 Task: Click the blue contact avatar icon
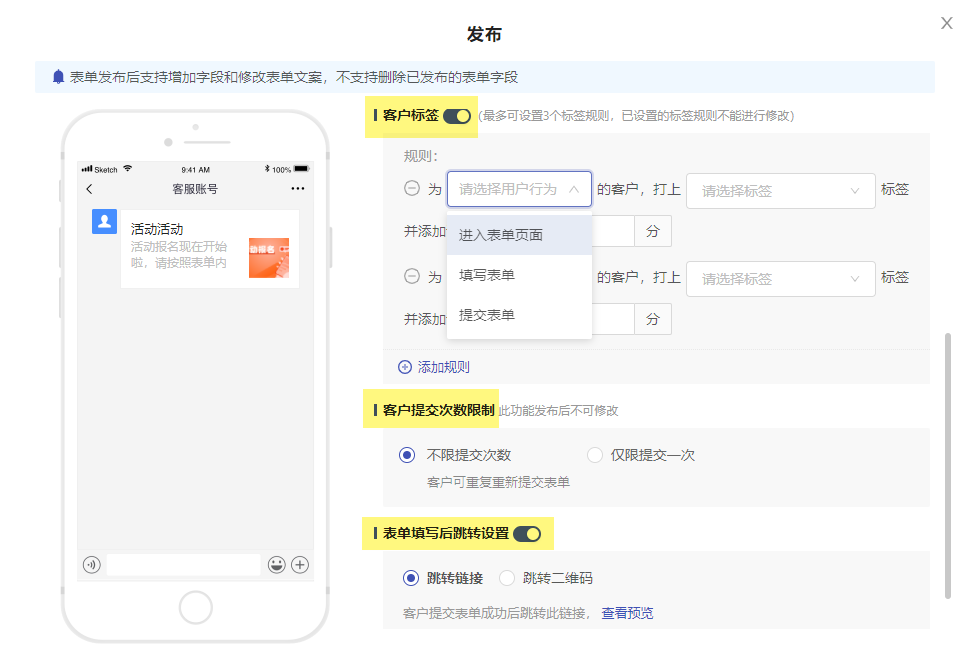tap(104, 222)
